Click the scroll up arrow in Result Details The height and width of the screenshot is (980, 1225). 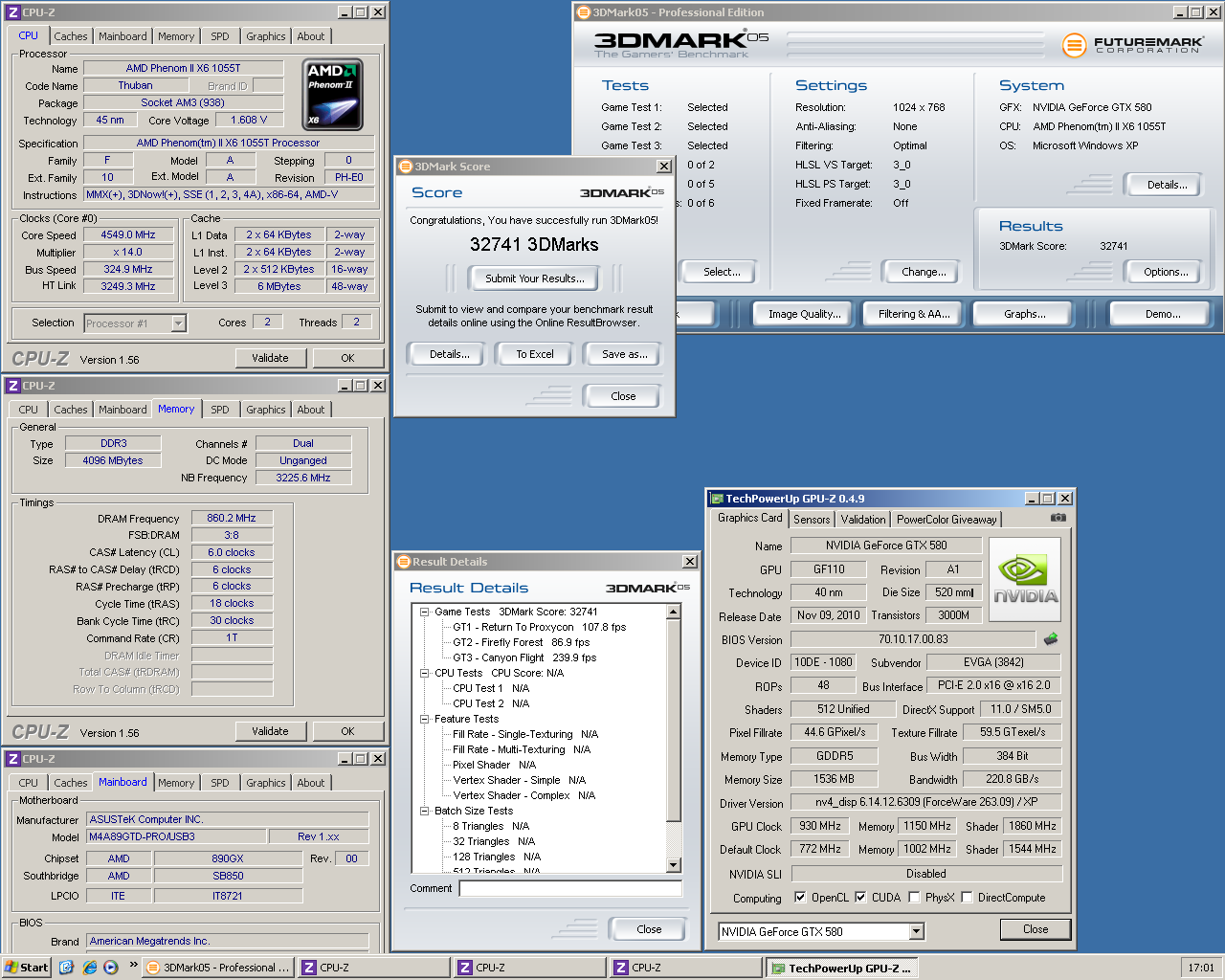click(673, 612)
